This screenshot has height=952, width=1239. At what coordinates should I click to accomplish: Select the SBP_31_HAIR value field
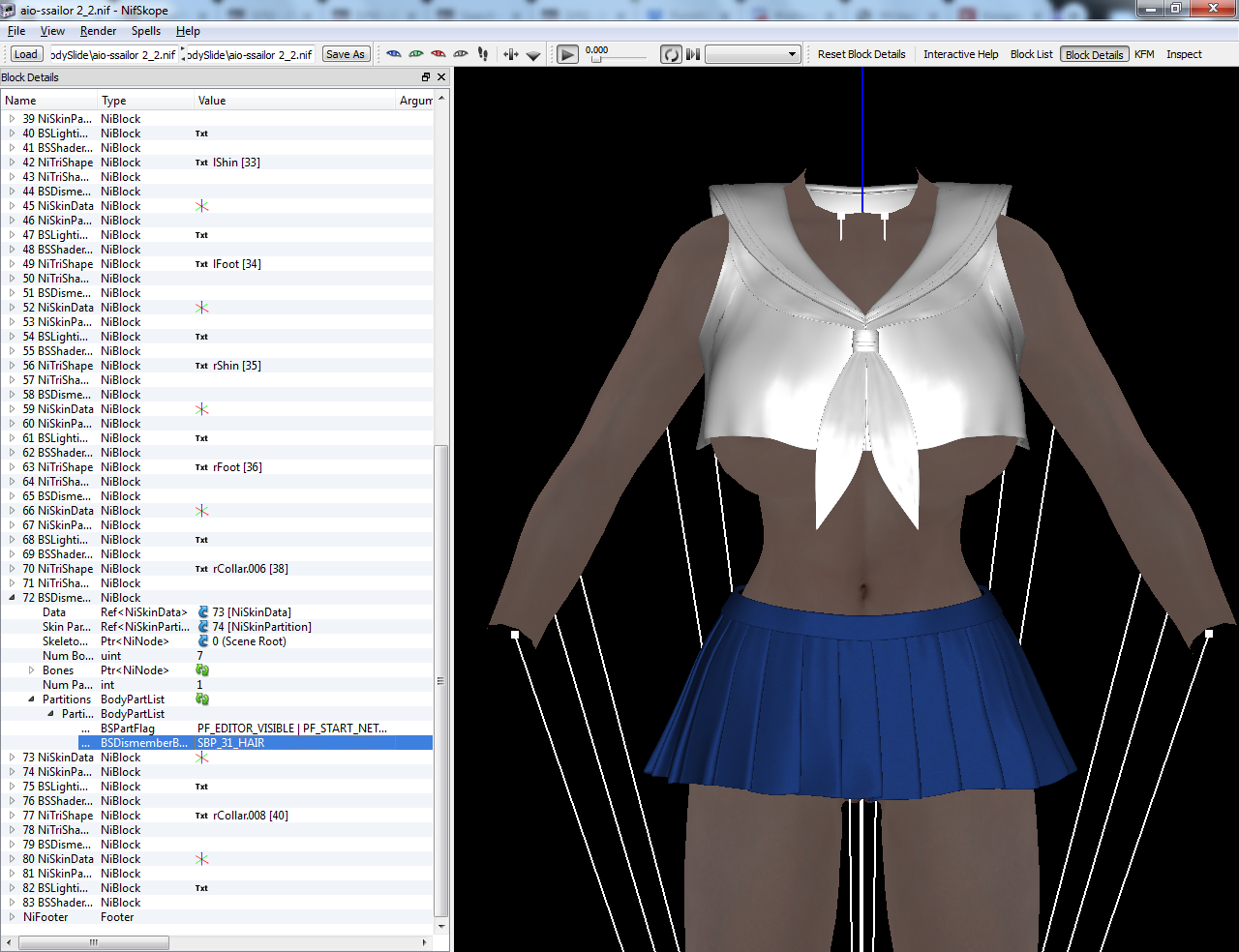pos(295,743)
